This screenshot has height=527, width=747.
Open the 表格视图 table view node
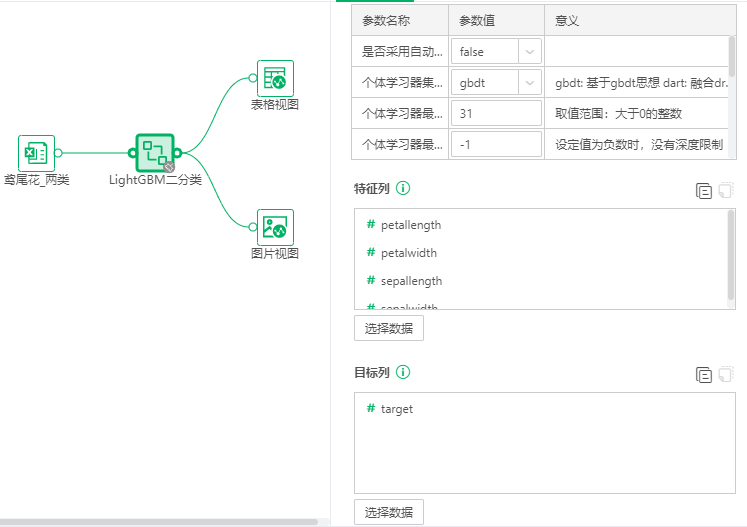pos(275,78)
